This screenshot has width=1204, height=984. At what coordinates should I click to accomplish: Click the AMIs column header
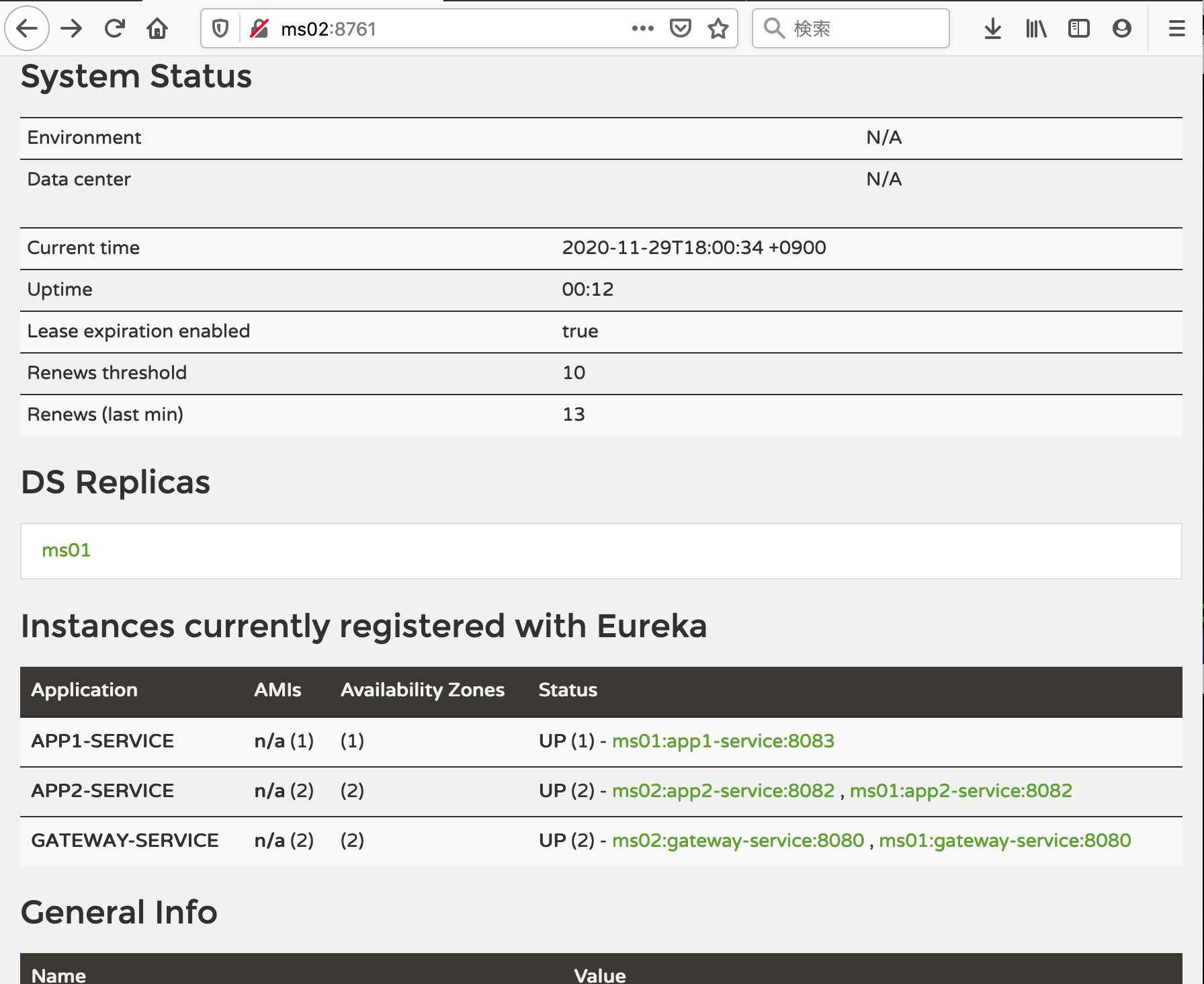(x=277, y=690)
